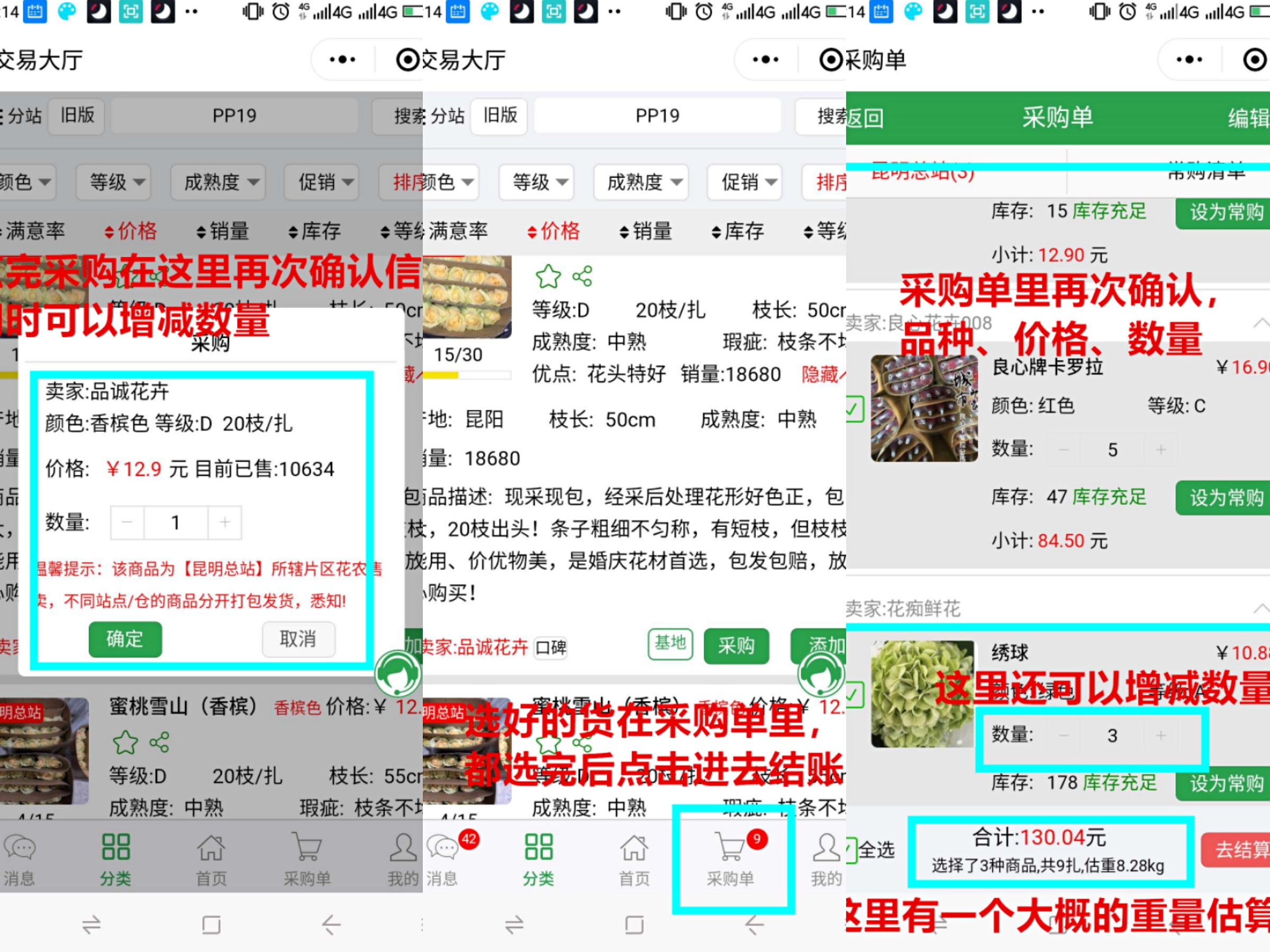Open 良心牌卡罗拉 red rose thumbnail
This screenshot has width=1270, height=952.
tap(924, 408)
